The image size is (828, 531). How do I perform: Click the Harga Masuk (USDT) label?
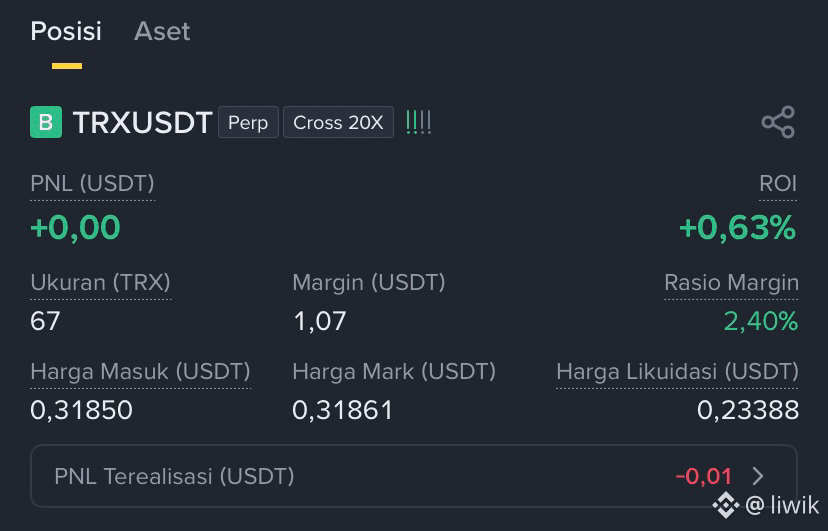(x=140, y=372)
